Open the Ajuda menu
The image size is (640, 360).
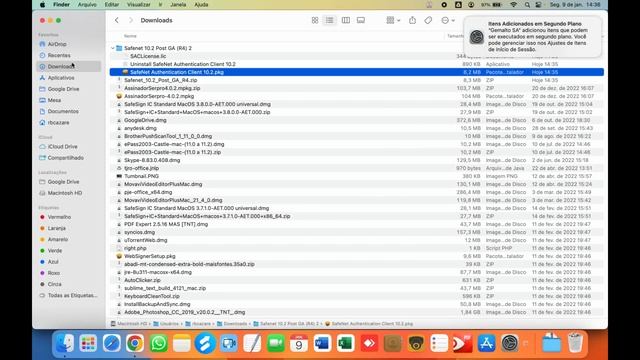(201, 4)
